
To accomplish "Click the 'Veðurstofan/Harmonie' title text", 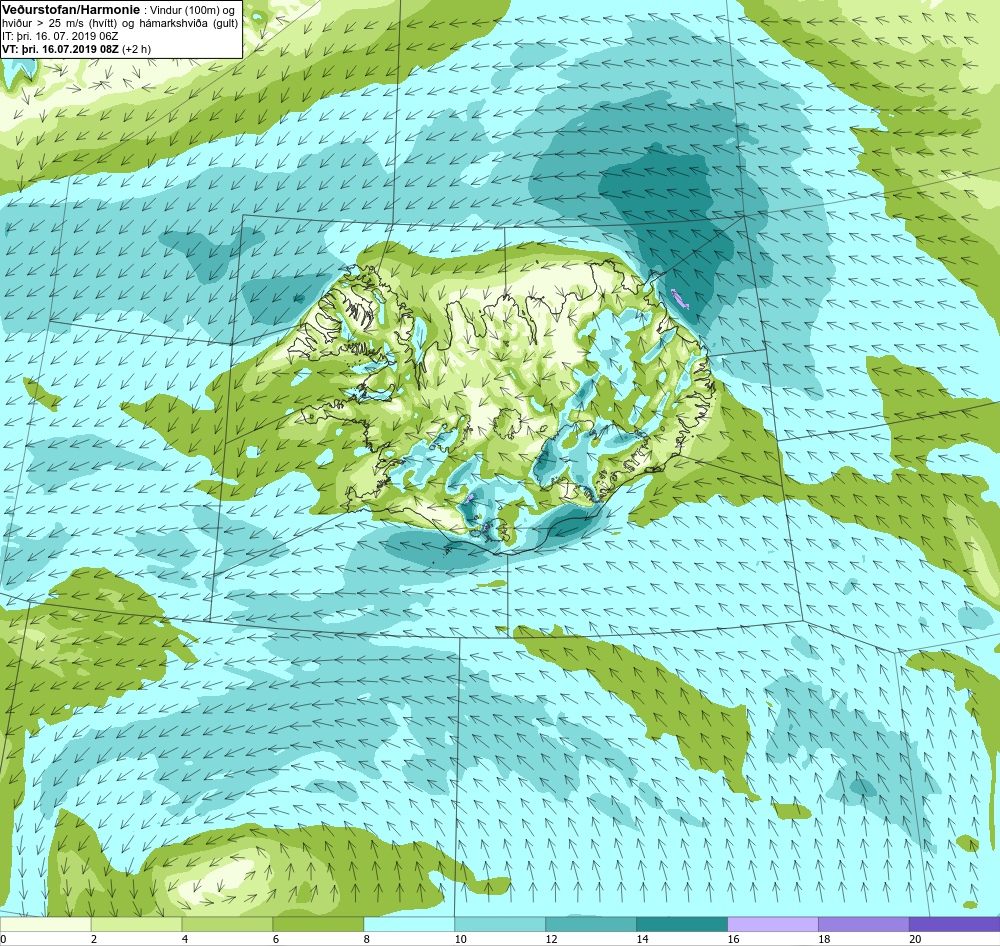I will click(x=71, y=10).
